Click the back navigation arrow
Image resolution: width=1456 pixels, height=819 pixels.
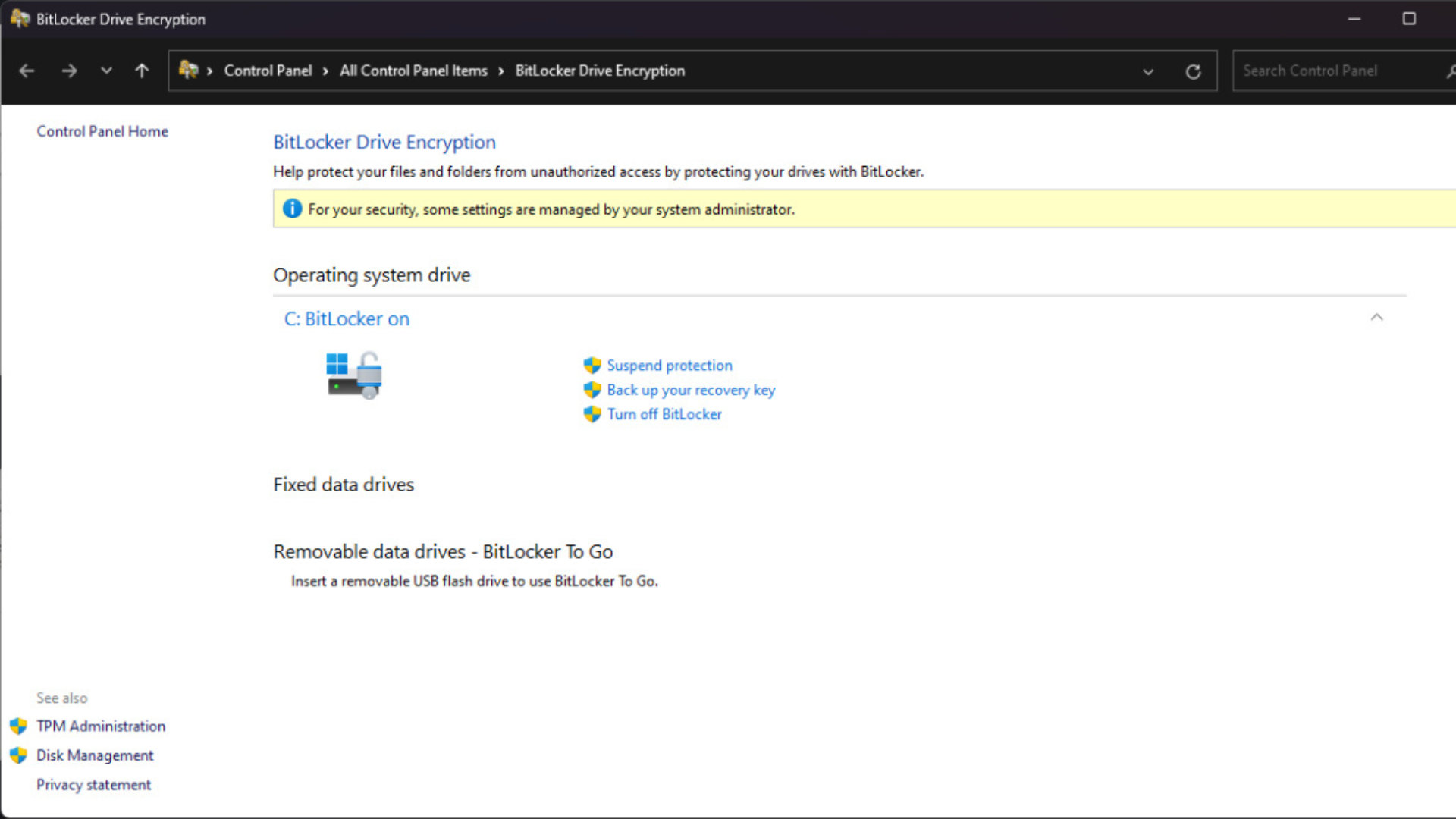pyautogui.click(x=27, y=70)
